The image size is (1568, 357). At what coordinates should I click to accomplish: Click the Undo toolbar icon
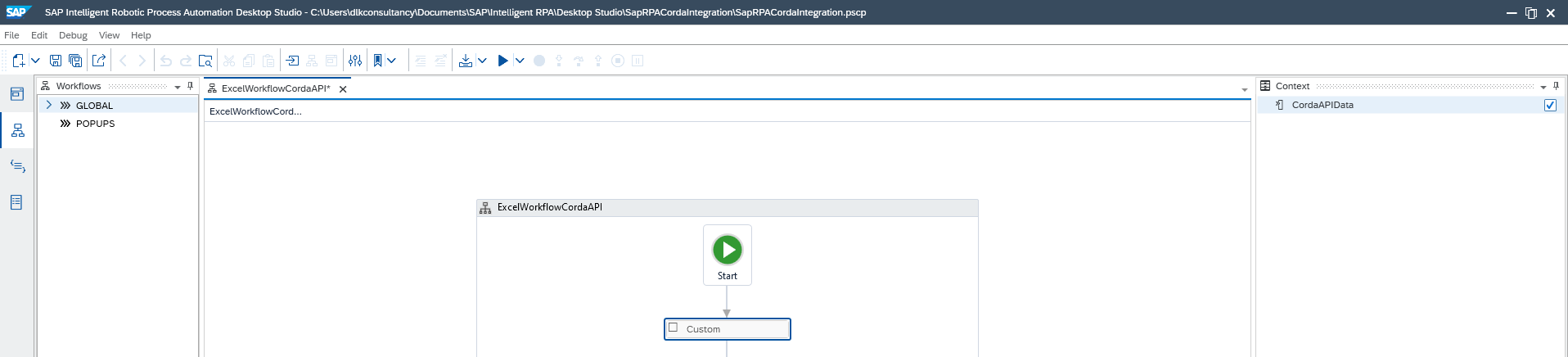[166, 61]
